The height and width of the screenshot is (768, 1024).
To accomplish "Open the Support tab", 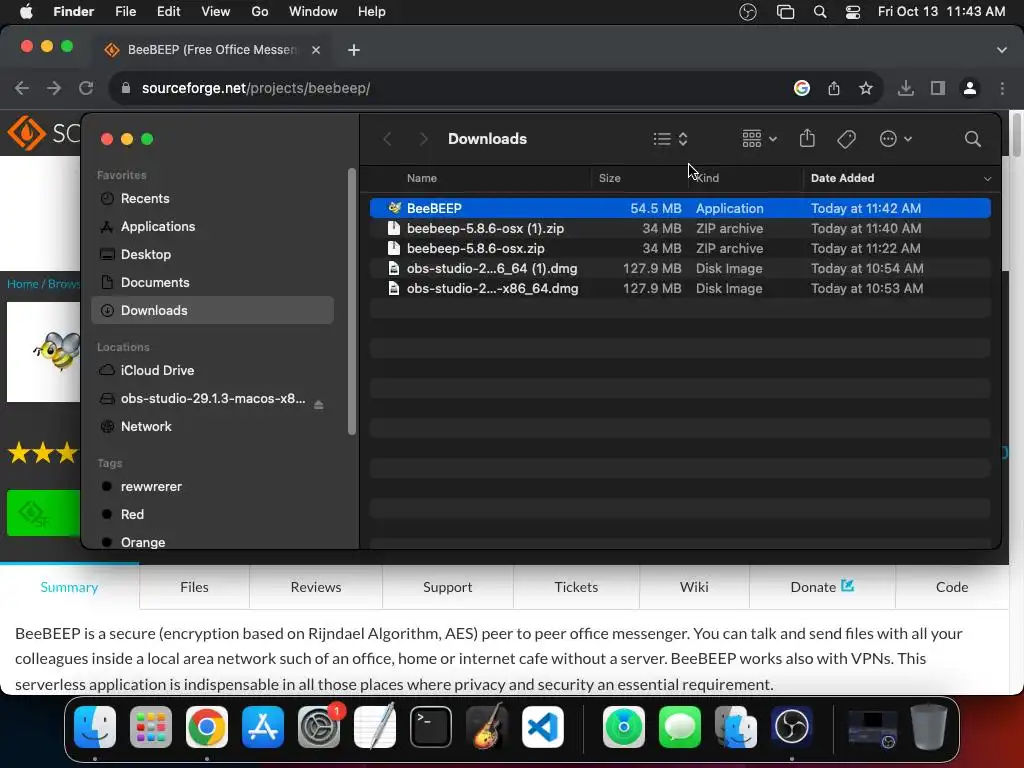I will click(x=447, y=587).
